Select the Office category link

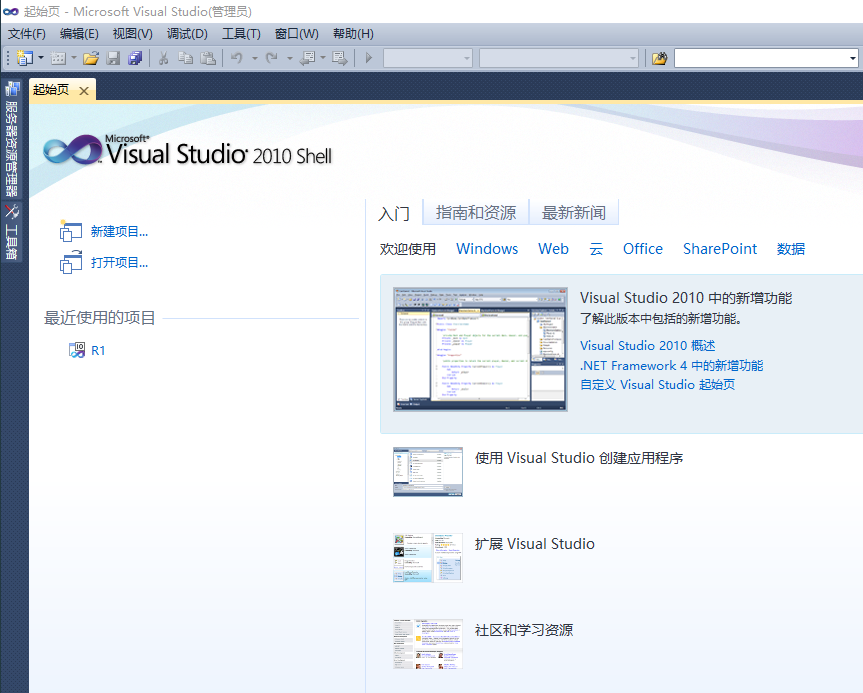click(643, 249)
